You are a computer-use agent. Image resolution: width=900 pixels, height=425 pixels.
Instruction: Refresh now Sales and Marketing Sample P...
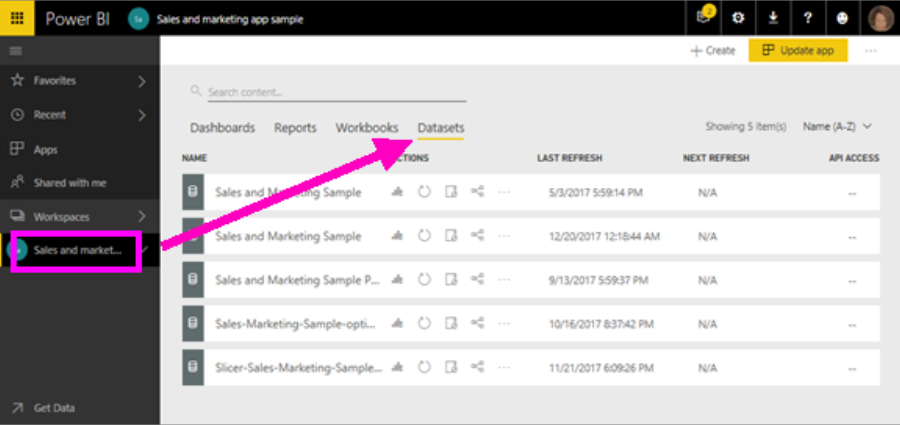pos(424,280)
